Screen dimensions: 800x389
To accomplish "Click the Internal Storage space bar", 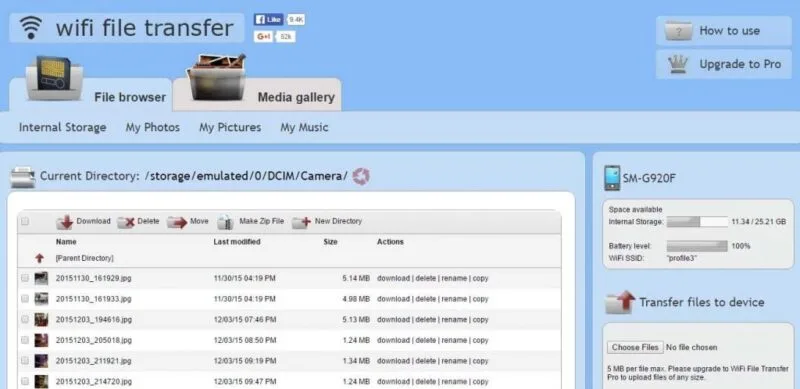I will pyautogui.click(x=697, y=222).
